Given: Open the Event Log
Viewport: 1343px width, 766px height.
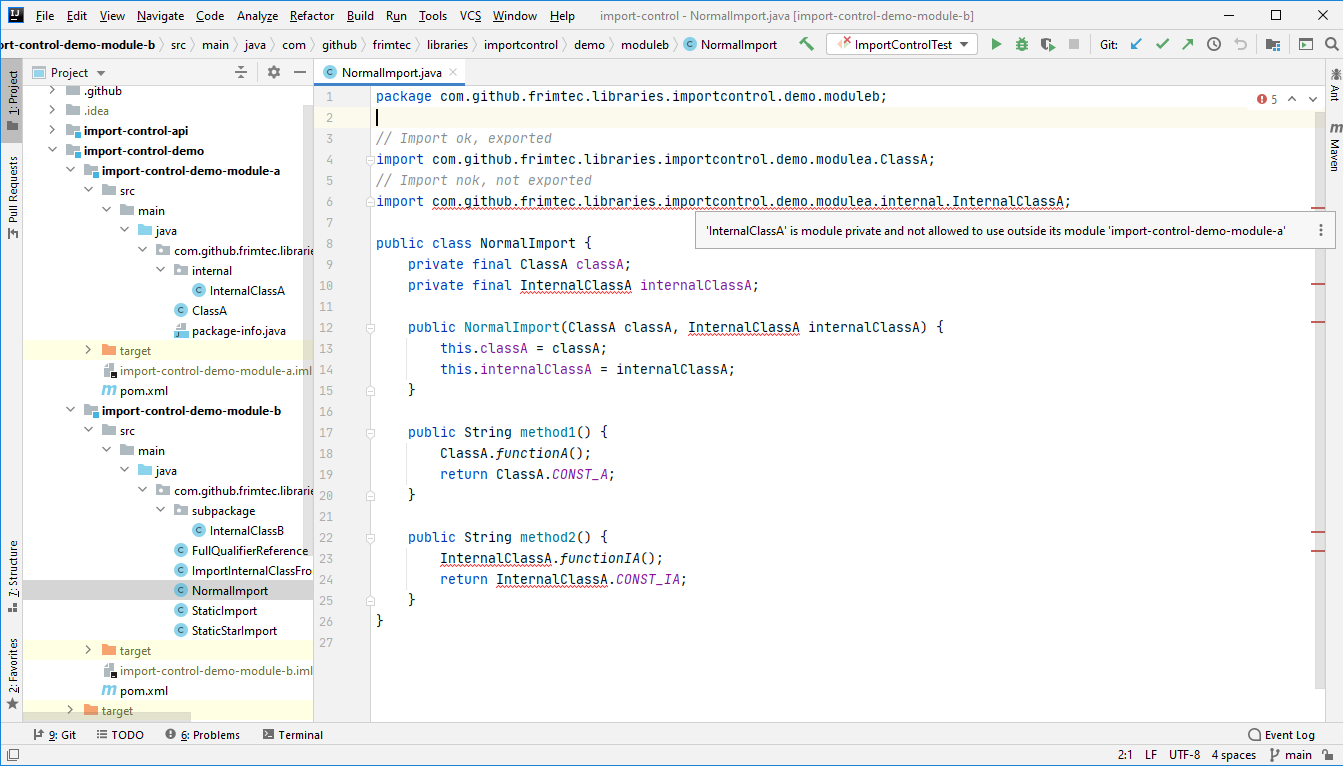Looking at the screenshot, I should [x=1281, y=735].
